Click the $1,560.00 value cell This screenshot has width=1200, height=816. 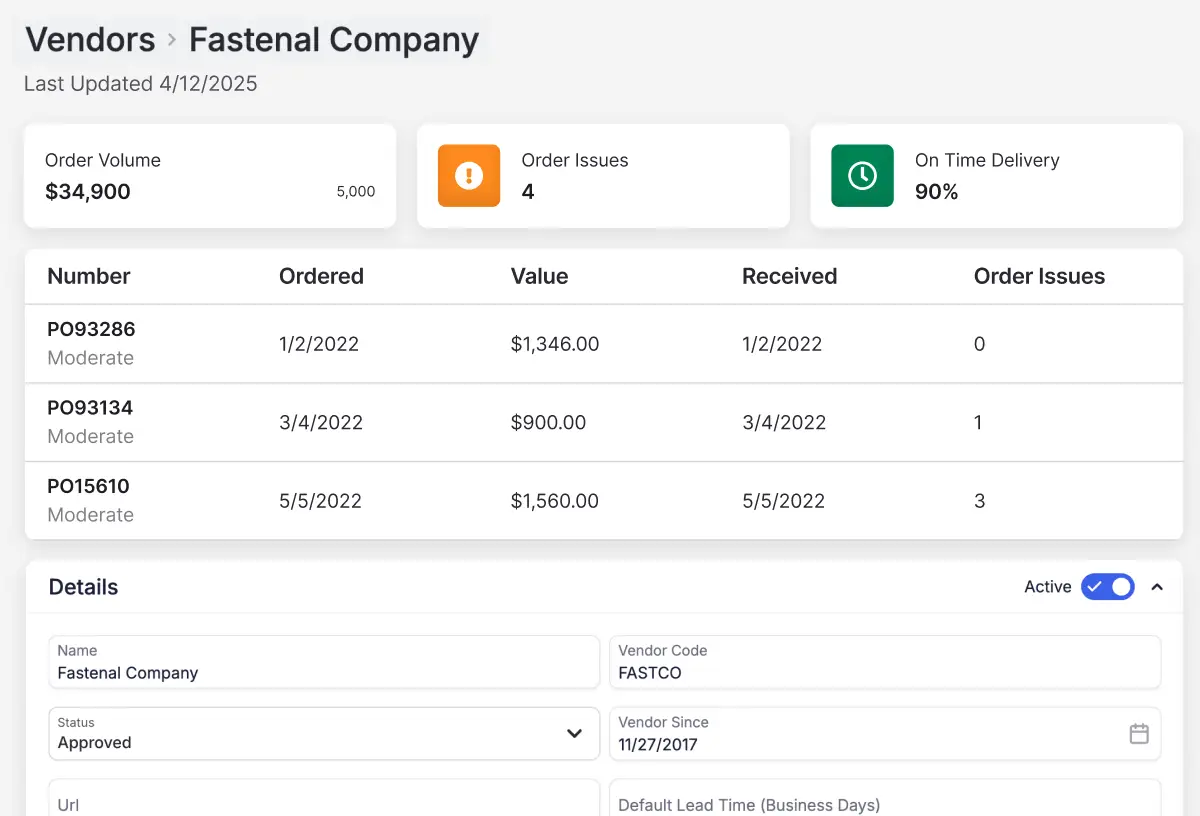point(555,501)
